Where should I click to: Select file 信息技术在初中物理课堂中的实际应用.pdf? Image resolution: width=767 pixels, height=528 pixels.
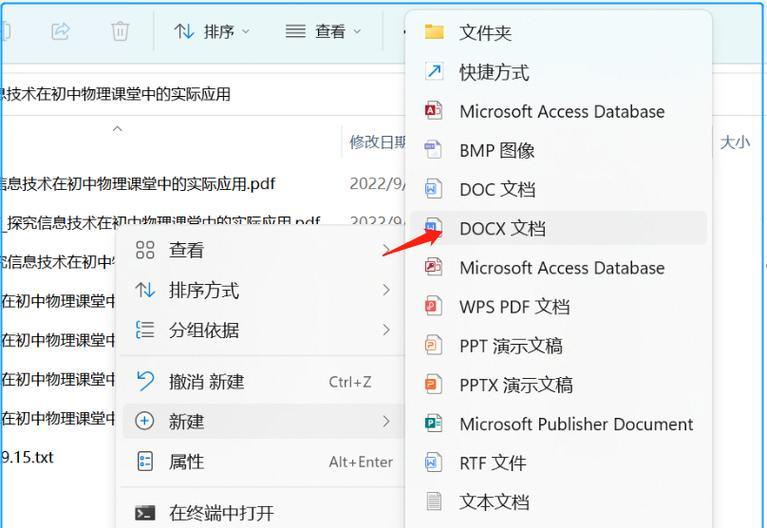click(137, 184)
